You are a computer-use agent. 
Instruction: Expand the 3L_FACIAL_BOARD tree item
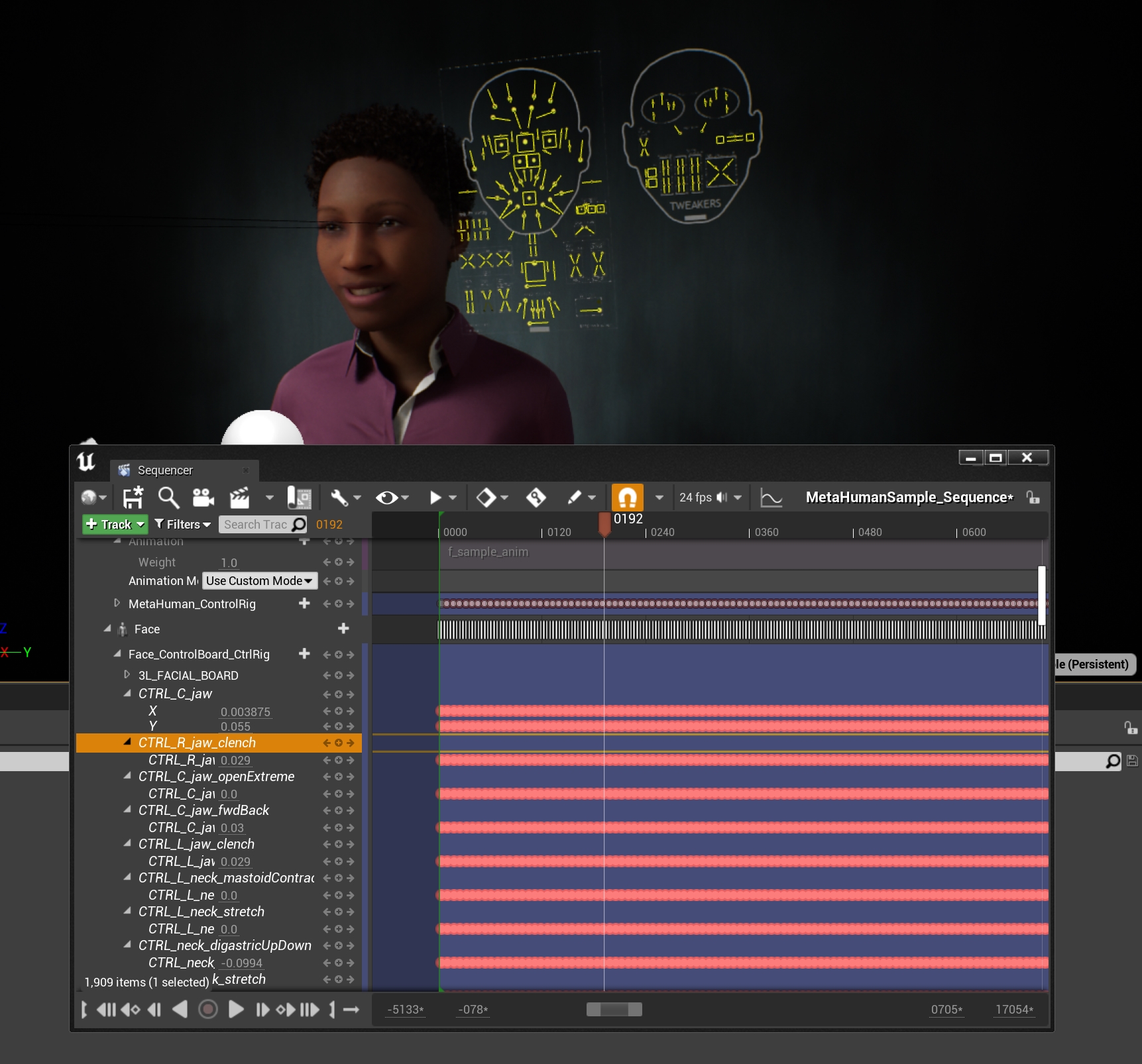click(x=127, y=675)
